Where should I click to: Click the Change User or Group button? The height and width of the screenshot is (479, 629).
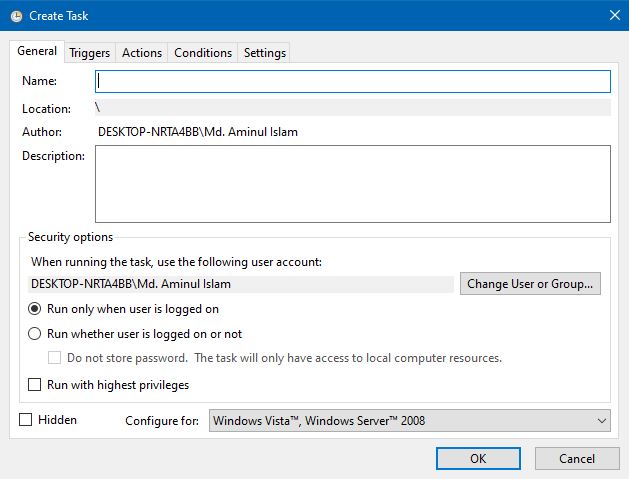coord(531,284)
